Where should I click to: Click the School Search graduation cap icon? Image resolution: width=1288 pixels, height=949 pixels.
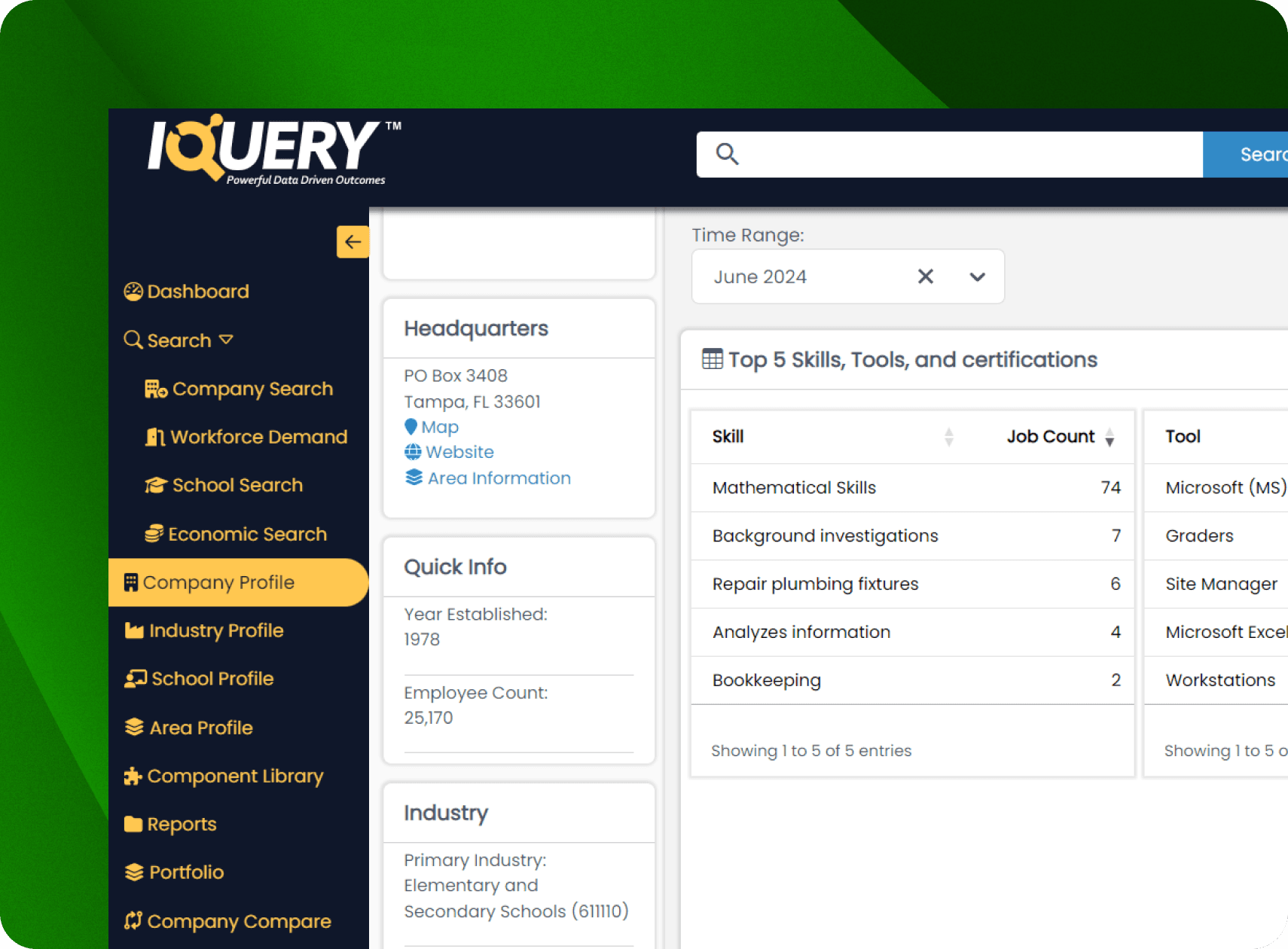(156, 485)
